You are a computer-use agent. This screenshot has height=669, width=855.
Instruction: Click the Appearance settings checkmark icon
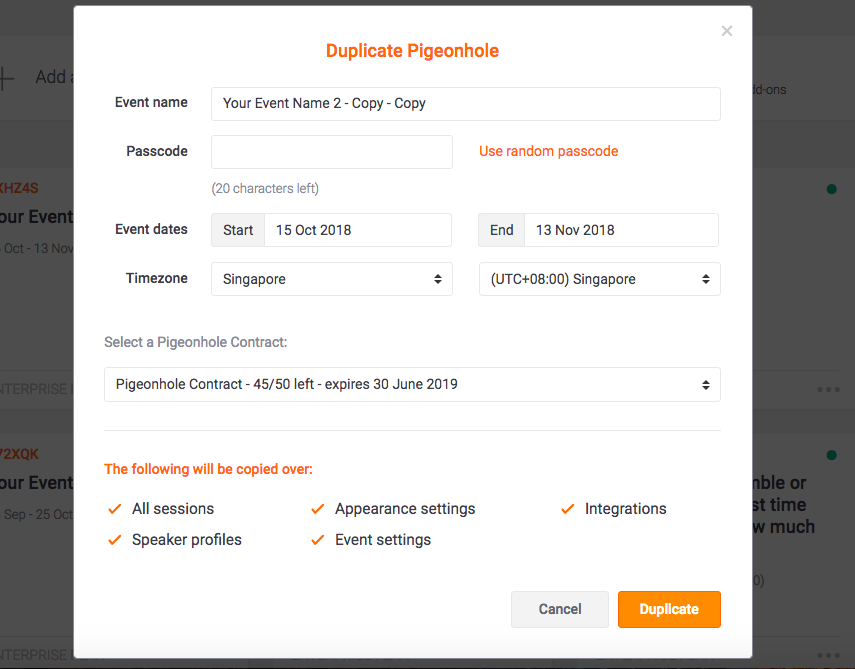click(318, 509)
